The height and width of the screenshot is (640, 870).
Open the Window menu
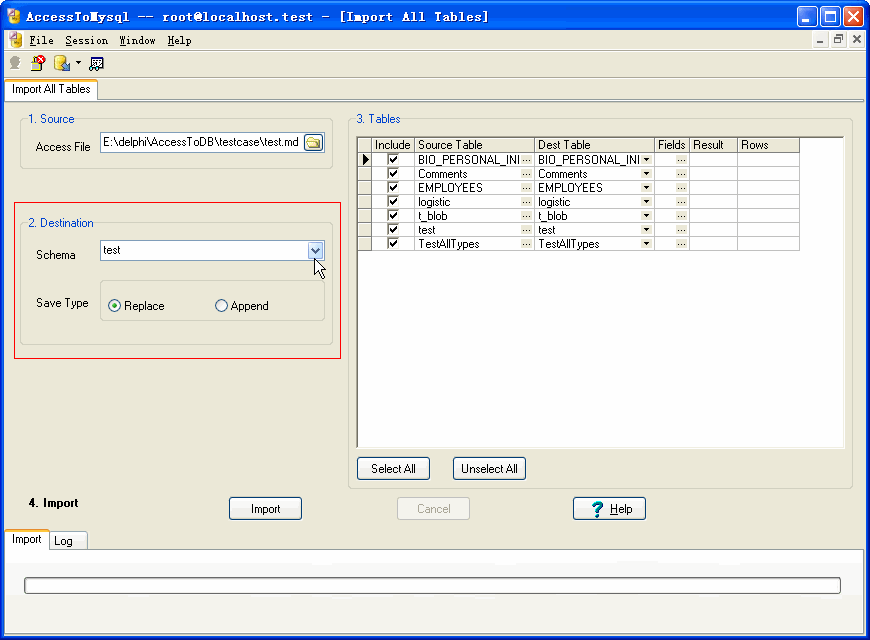(x=138, y=41)
